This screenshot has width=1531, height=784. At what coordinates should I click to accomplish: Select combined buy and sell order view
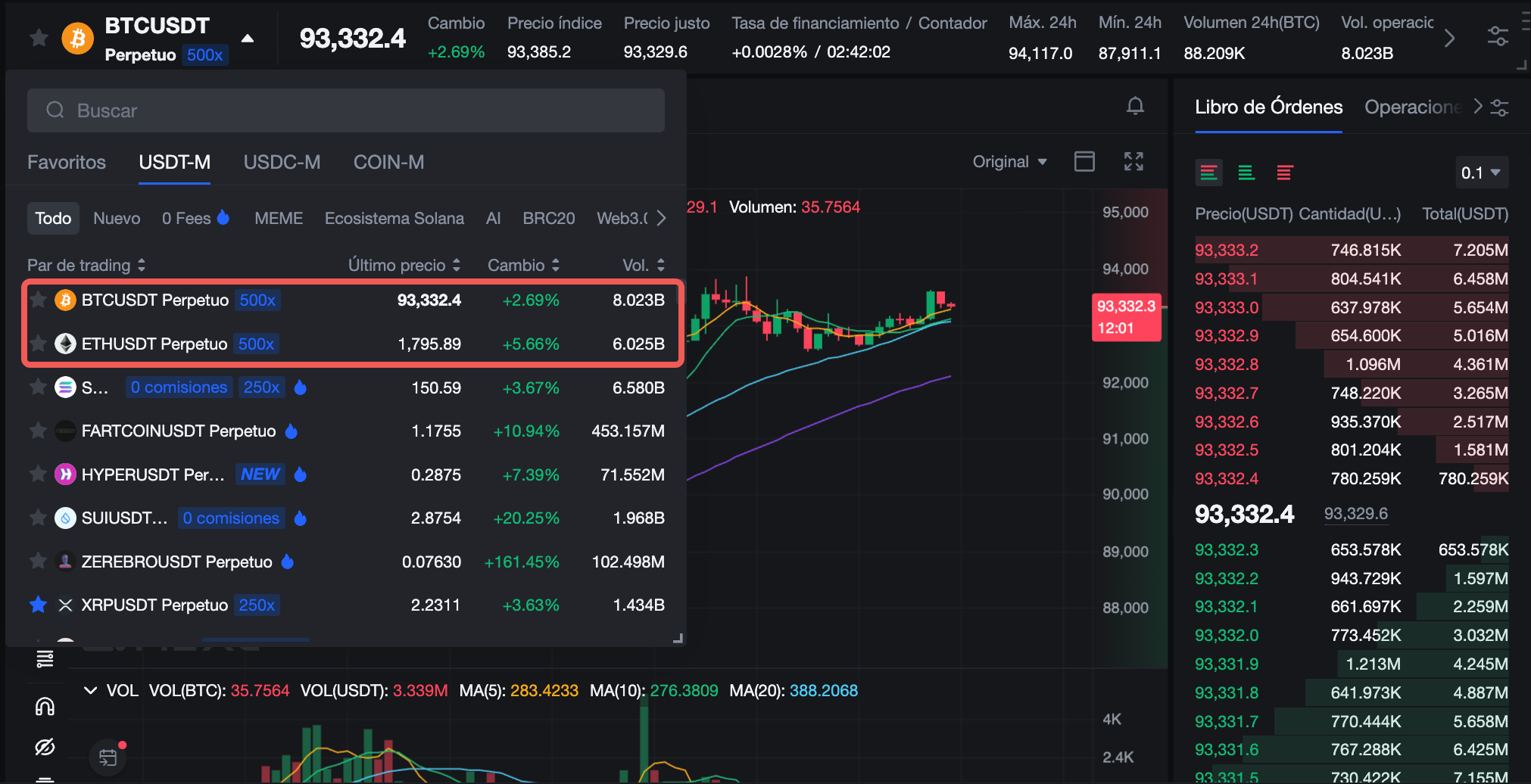(1208, 173)
